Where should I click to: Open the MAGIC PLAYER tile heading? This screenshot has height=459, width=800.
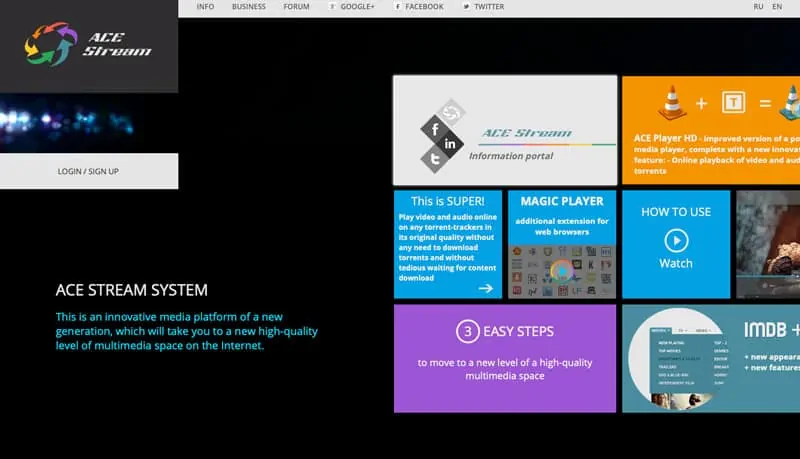[x=562, y=201]
